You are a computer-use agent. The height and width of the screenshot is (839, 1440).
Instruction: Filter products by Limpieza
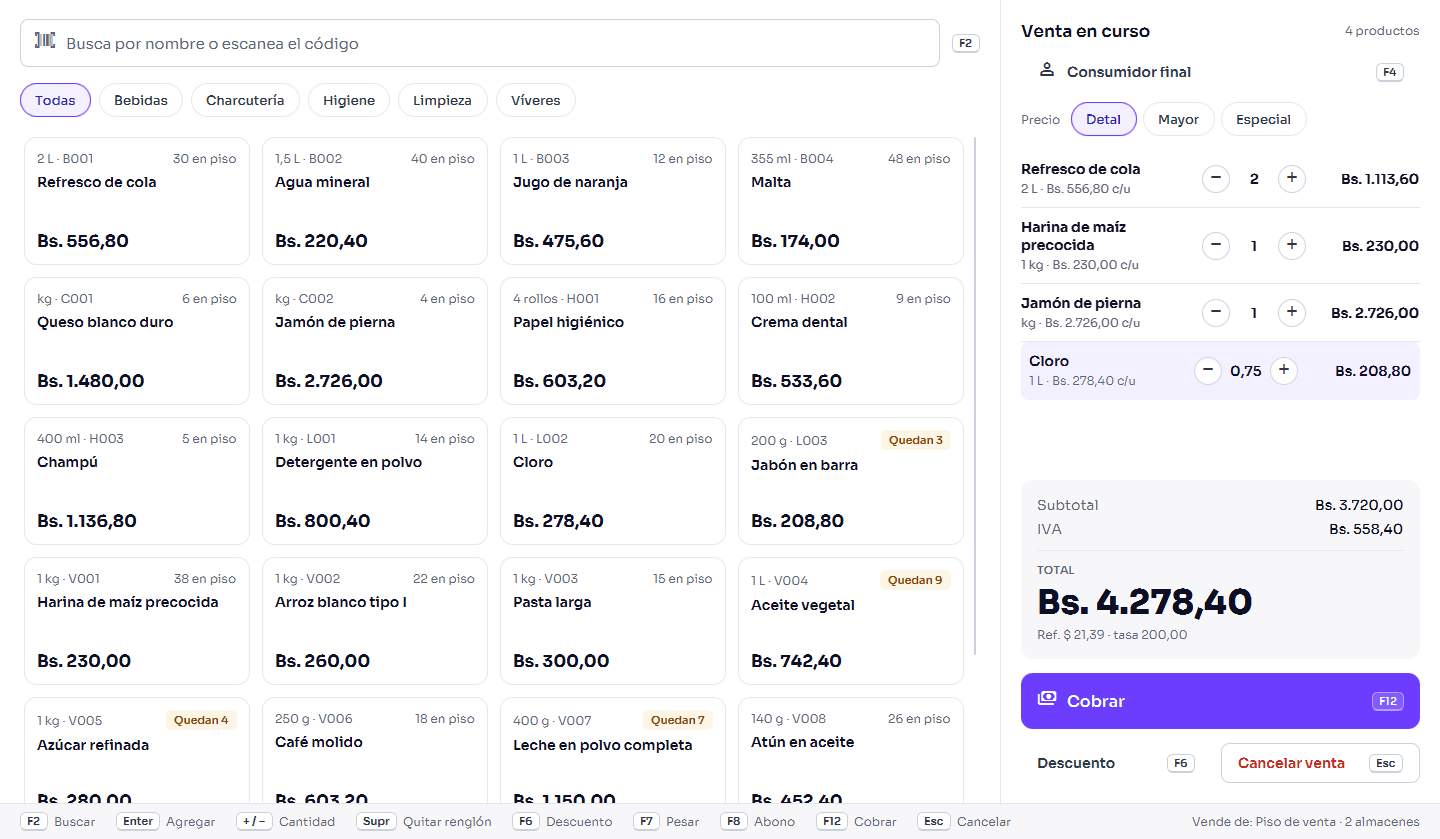pos(442,100)
